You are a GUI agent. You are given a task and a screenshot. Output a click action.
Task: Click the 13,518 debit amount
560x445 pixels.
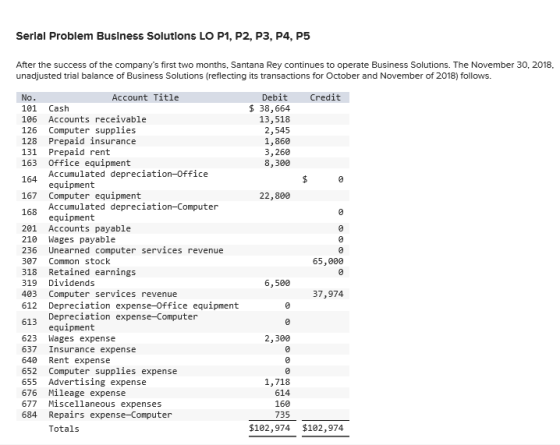point(275,119)
